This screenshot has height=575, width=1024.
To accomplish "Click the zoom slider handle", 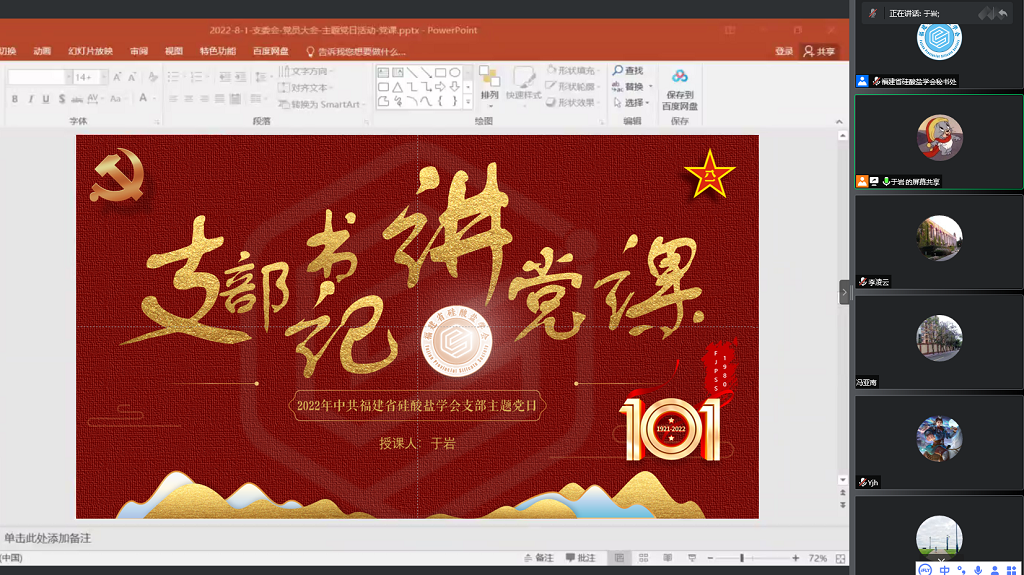I will coord(742,558).
